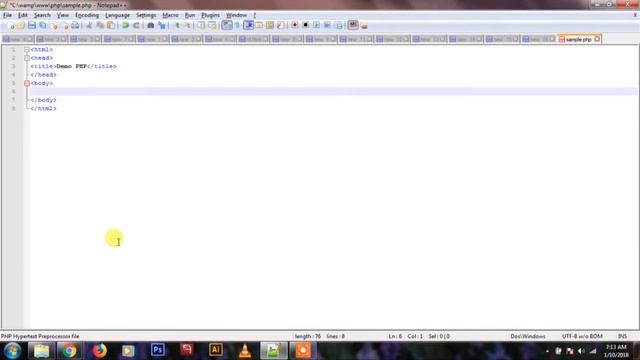The width and height of the screenshot is (640, 360).
Task: Open Firefox from the taskbar
Action: [99, 351]
